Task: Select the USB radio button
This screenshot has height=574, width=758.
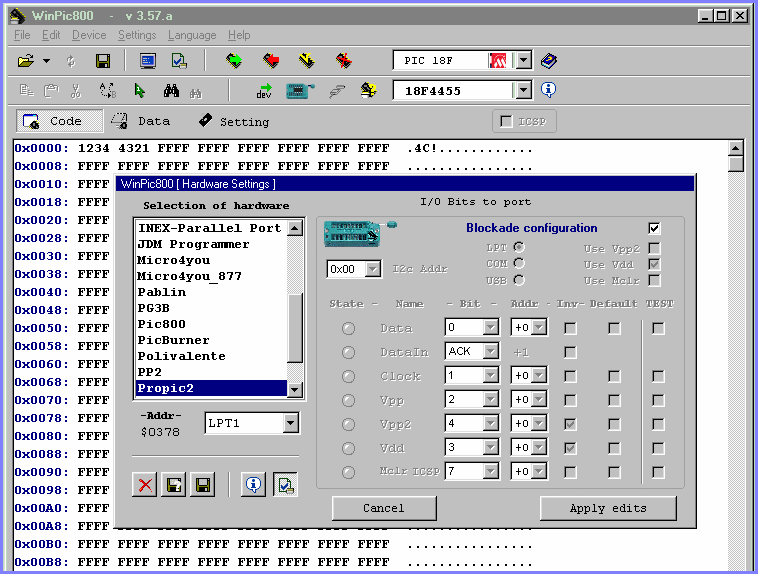Action: point(519,280)
